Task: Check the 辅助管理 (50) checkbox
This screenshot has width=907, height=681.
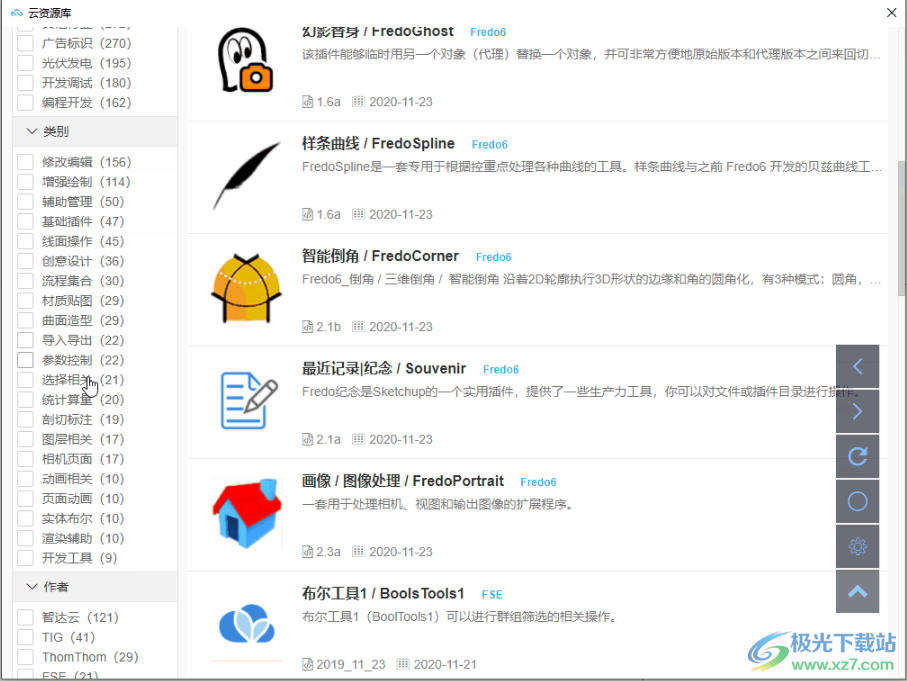Action: coord(25,201)
